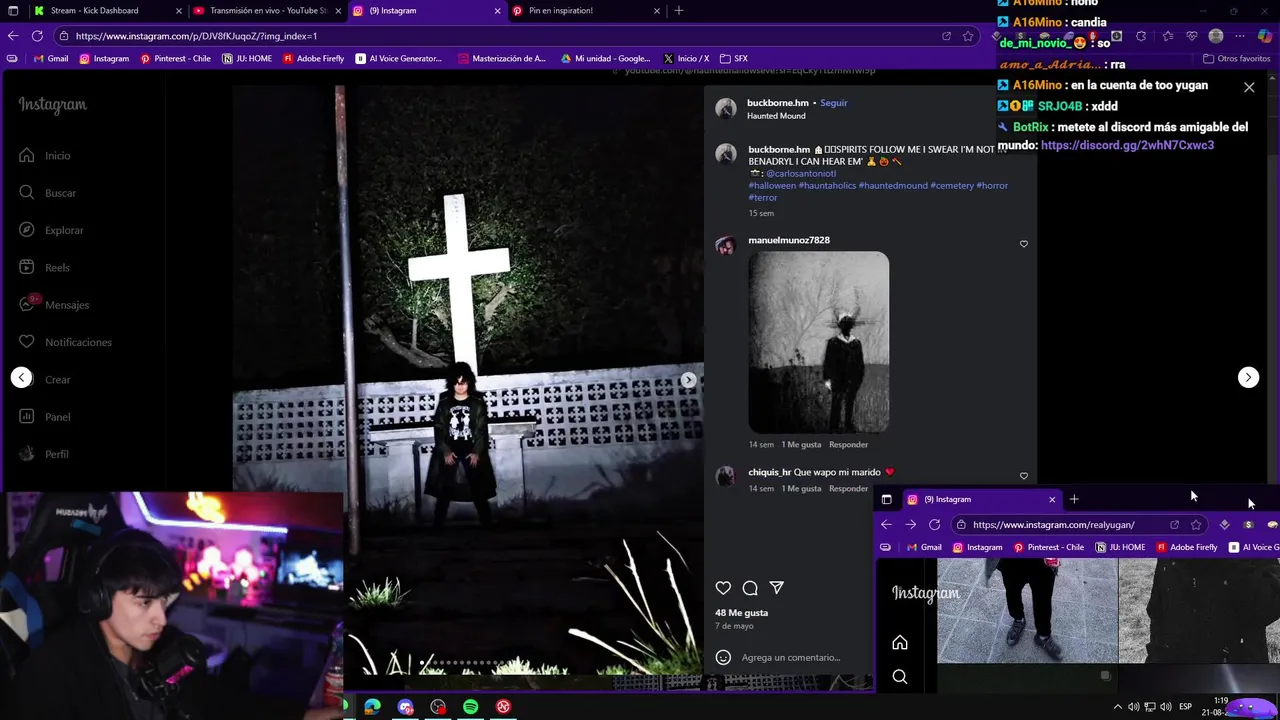Go to Explorar in the sidebar
The image size is (1280, 720).
(52, 230)
